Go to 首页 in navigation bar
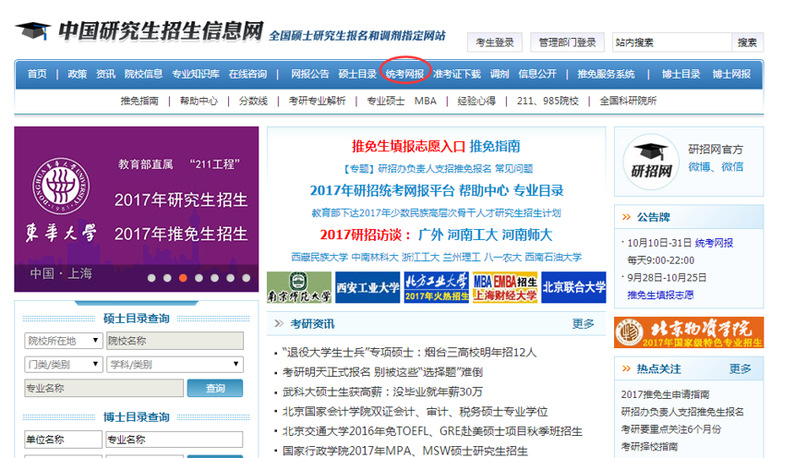798x458 pixels. pyautogui.click(x=37, y=74)
